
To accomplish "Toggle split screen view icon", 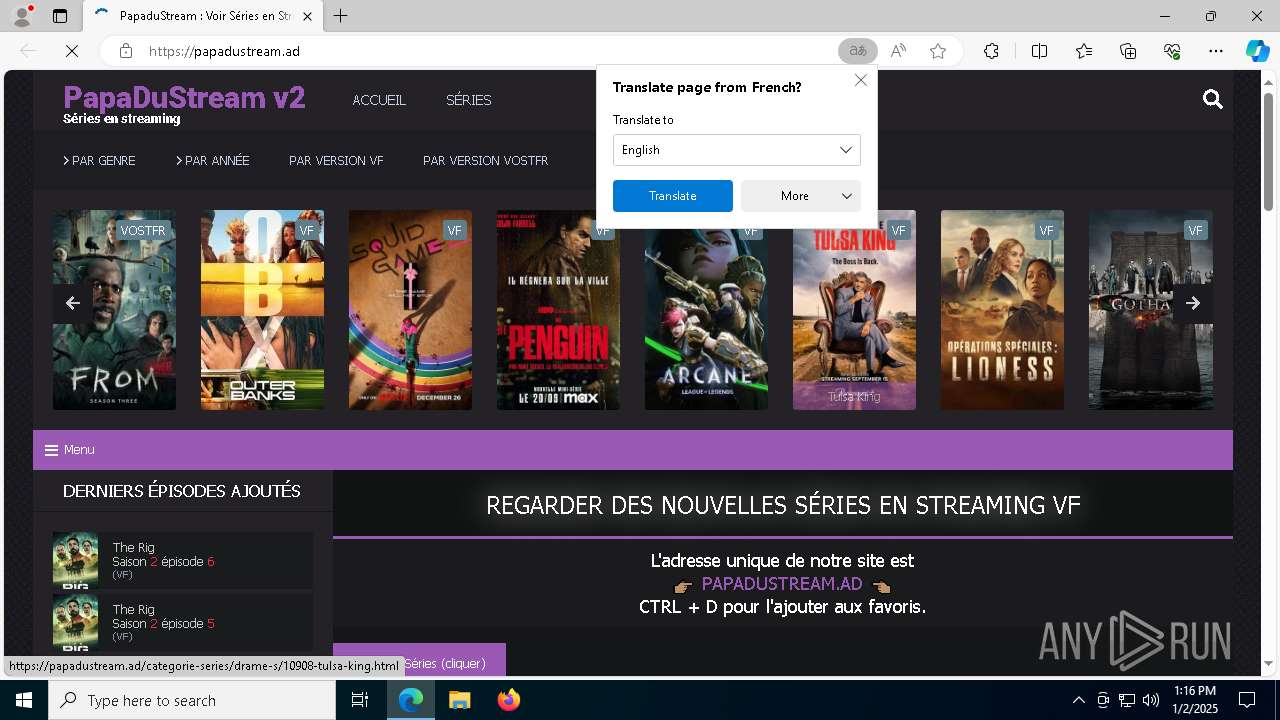I will point(1039,51).
